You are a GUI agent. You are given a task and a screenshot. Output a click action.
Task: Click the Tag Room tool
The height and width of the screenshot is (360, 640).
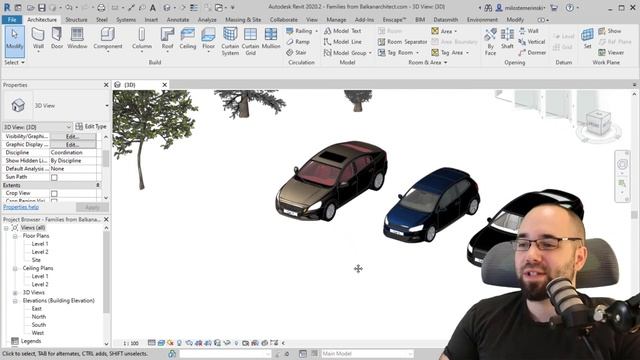tap(396, 53)
